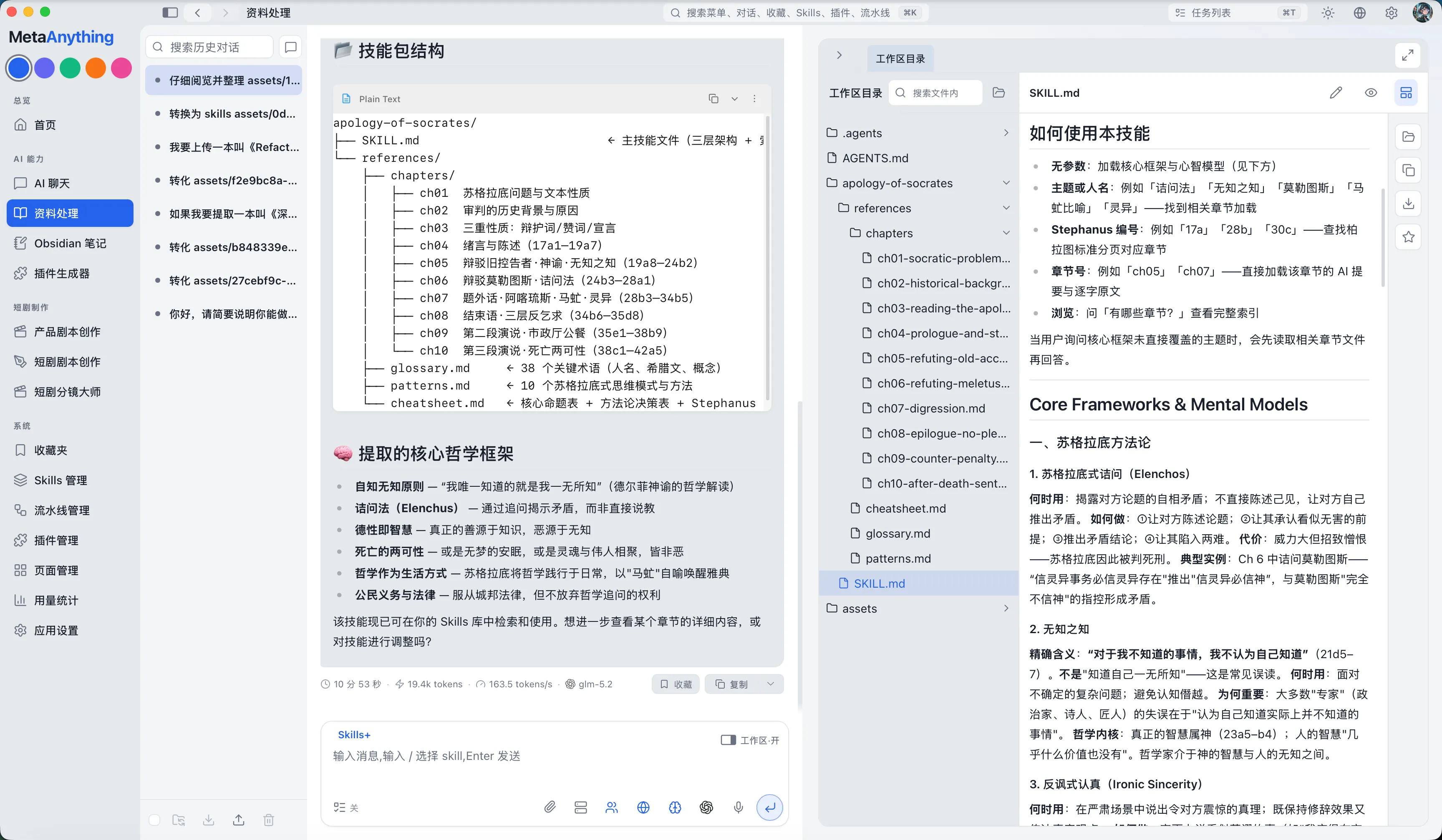Viewport: 1442px width, 840px height.
Task: Send message with enter arrow button
Action: coord(769,807)
